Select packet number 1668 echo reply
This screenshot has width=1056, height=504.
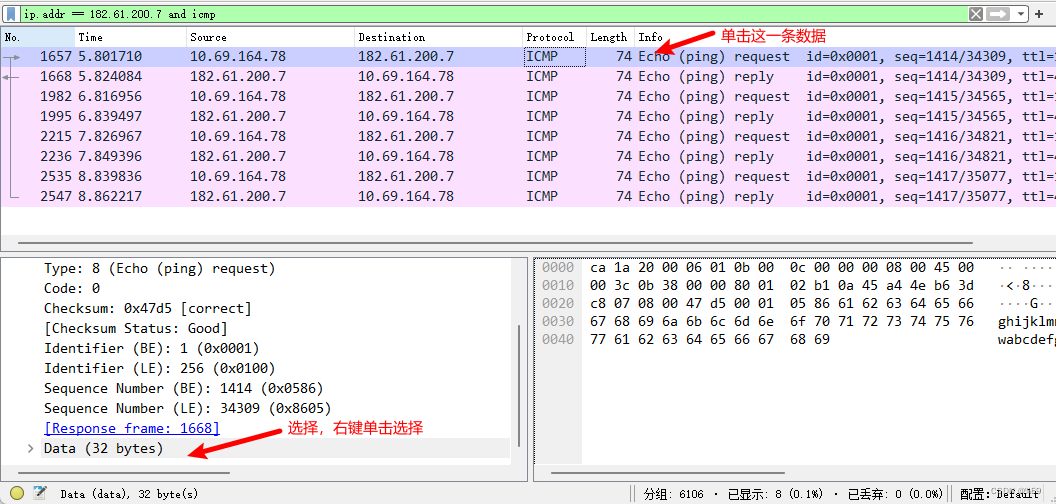528,77
